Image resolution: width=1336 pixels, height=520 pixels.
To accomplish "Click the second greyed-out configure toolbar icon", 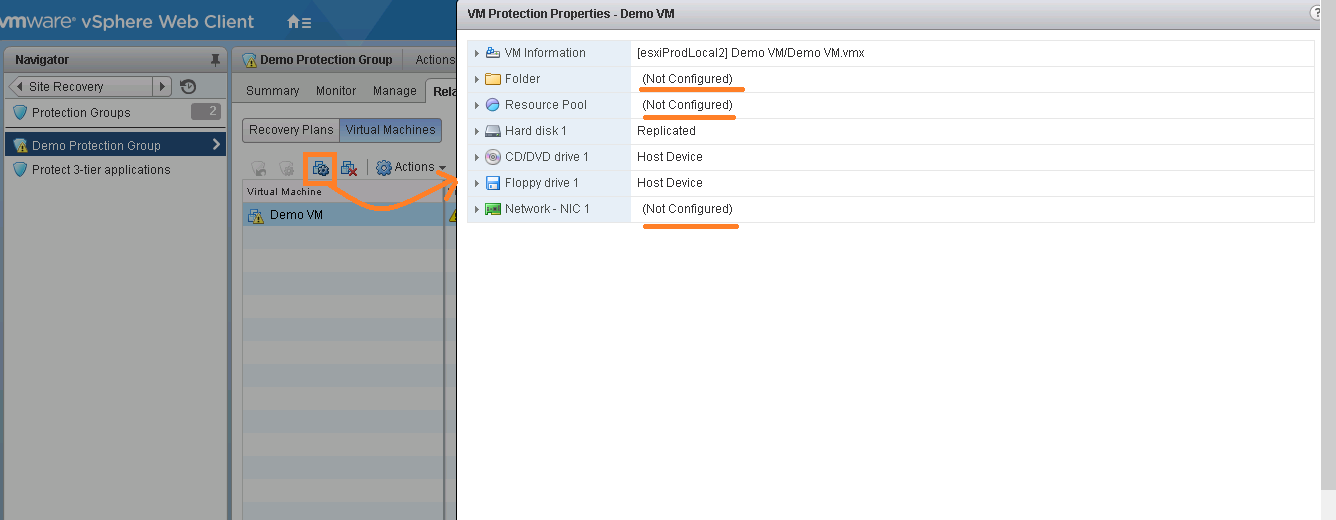I will [x=287, y=168].
